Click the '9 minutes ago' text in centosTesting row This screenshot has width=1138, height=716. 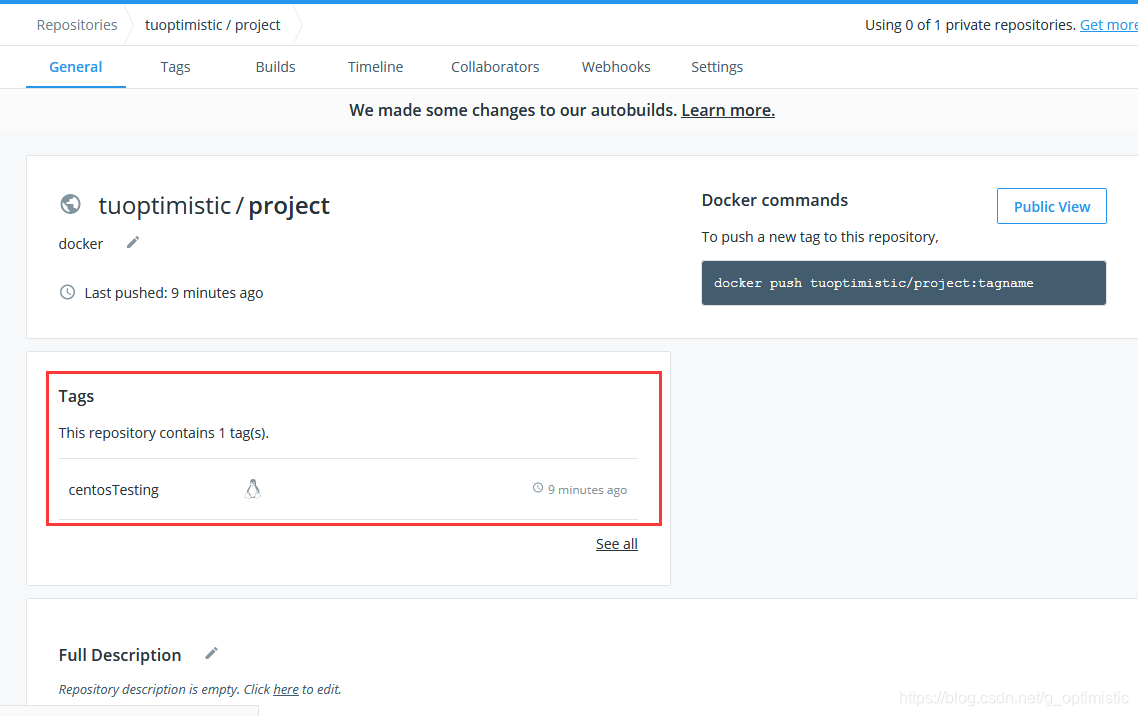coord(587,490)
